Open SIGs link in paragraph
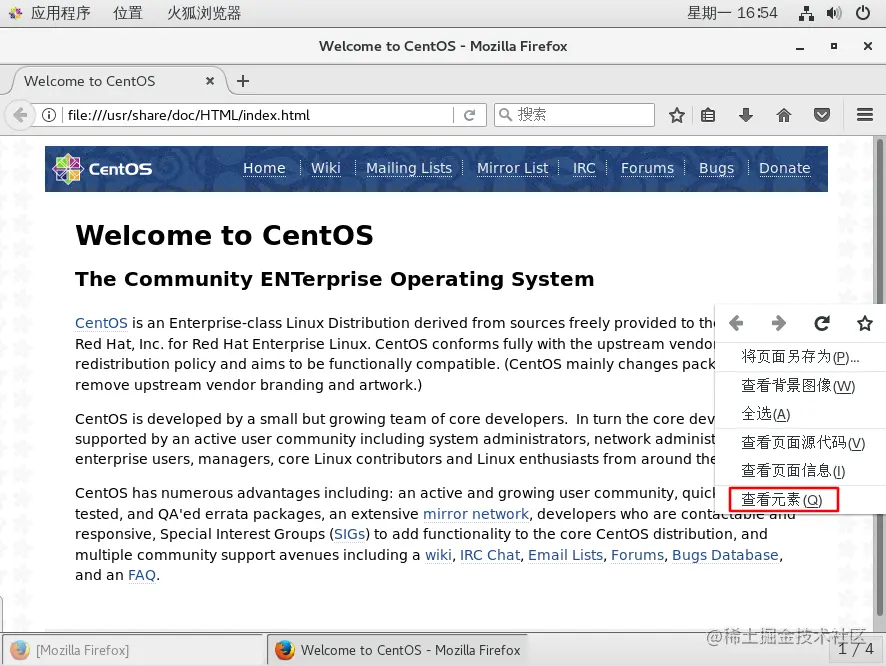This screenshot has width=886, height=666. coord(349,534)
